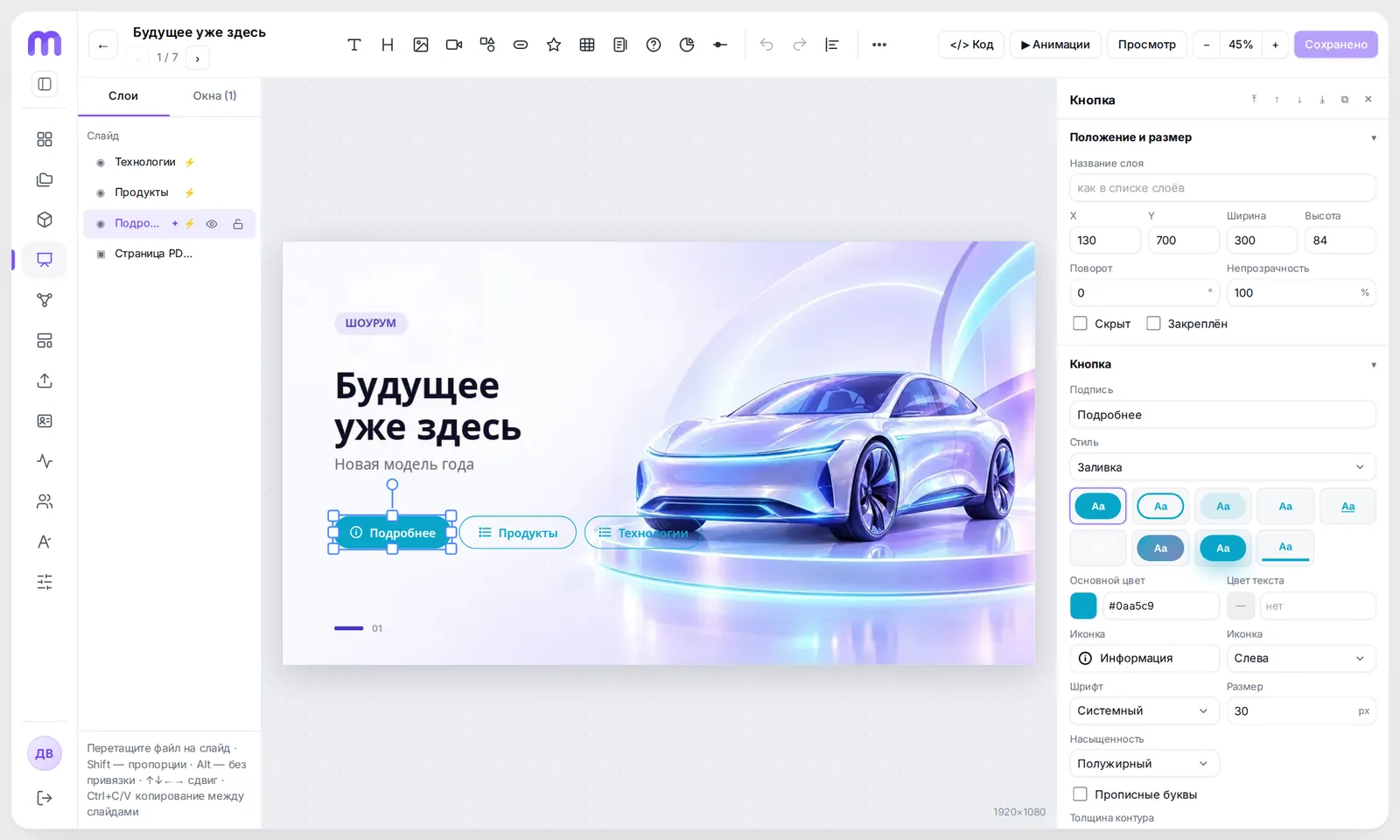The width and height of the screenshot is (1400, 840).
Task: Switch to the Слои tab
Action: tap(123, 96)
